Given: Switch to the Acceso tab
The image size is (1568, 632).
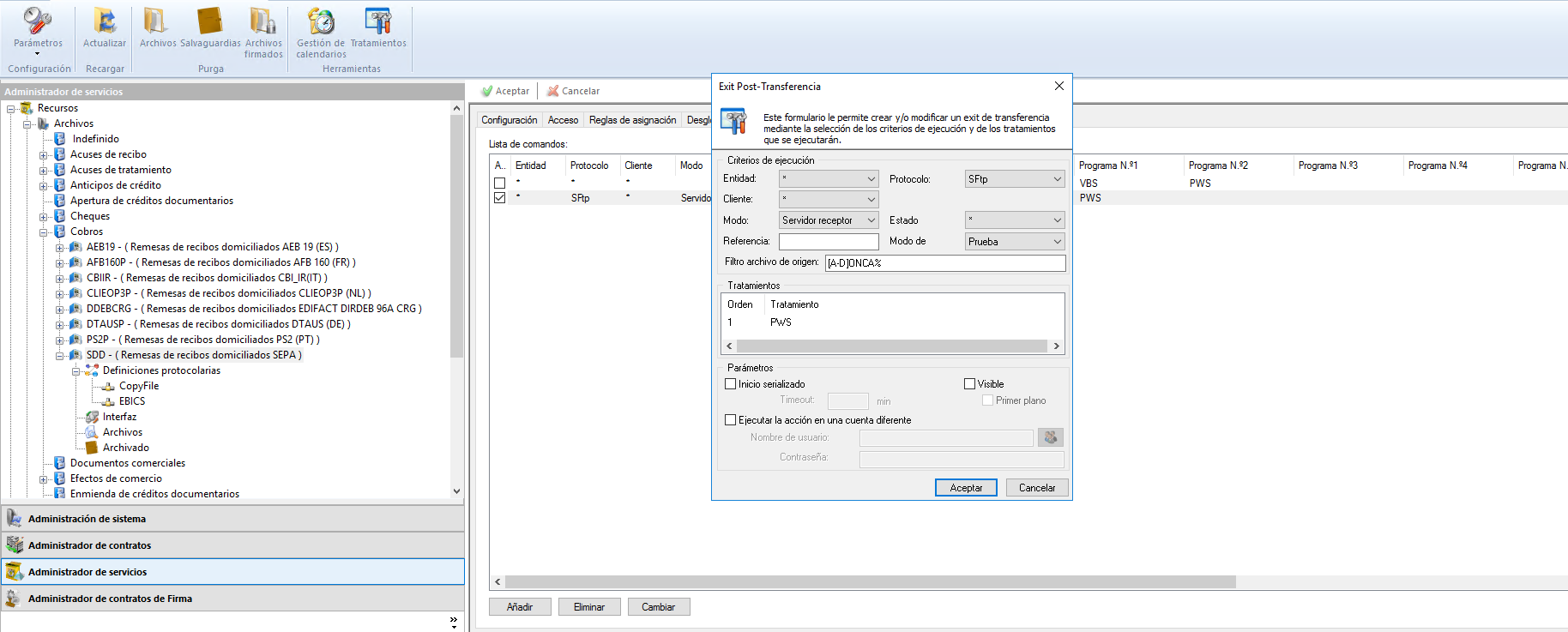Looking at the screenshot, I should (563, 120).
